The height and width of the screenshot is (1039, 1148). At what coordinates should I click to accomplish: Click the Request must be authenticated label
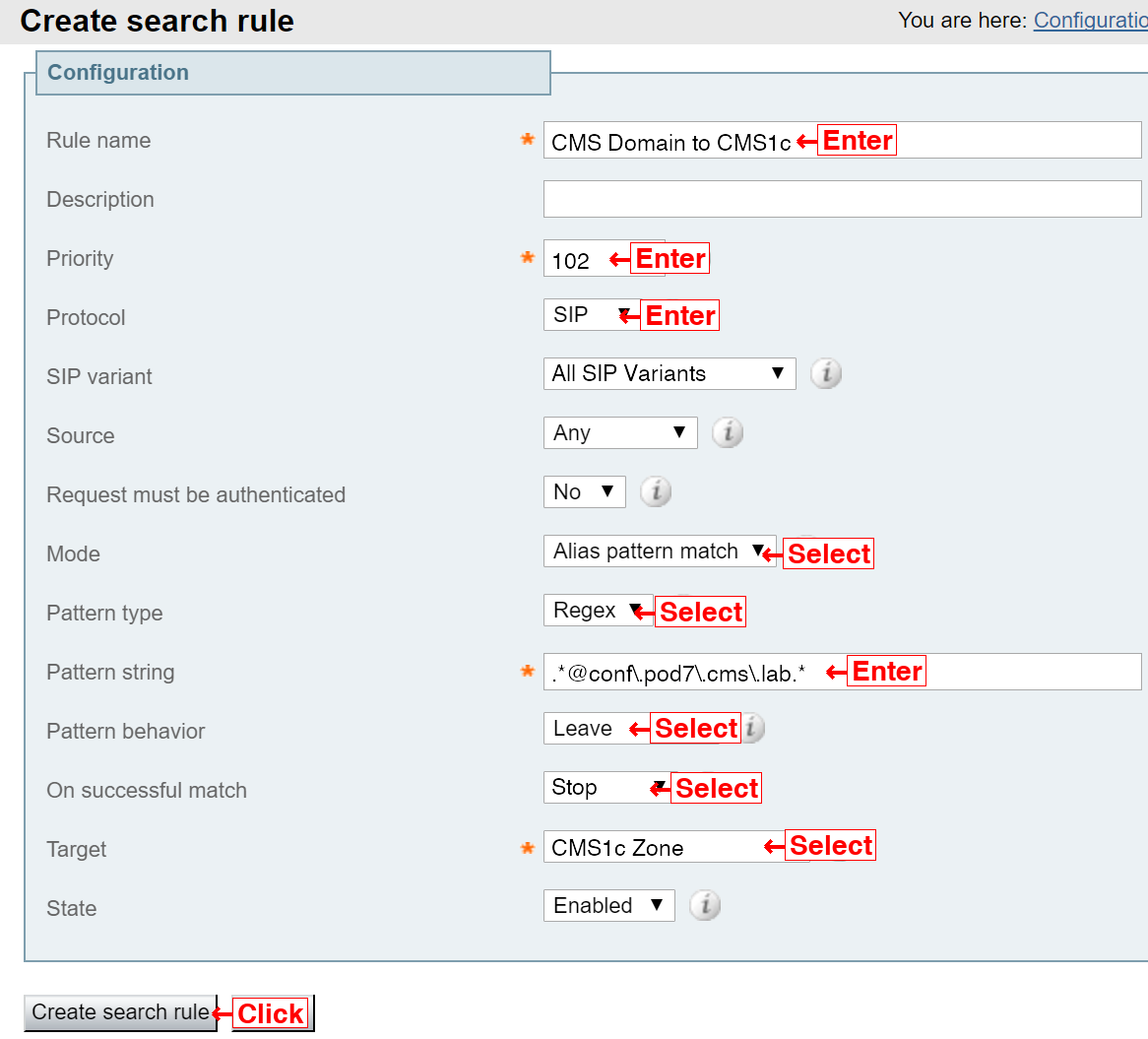click(196, 495)
